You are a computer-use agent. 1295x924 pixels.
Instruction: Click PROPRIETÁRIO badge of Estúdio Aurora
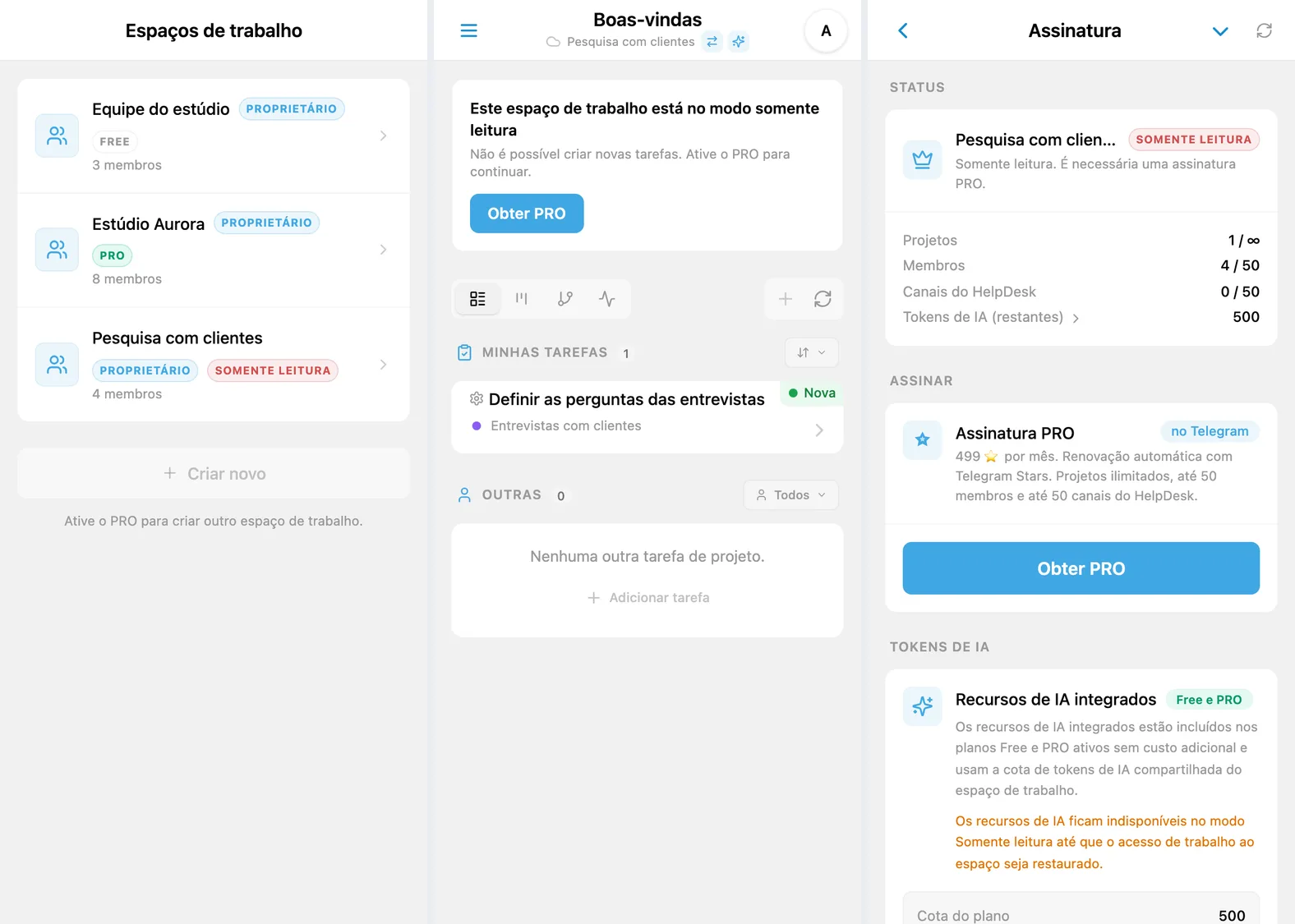[266, 223]
